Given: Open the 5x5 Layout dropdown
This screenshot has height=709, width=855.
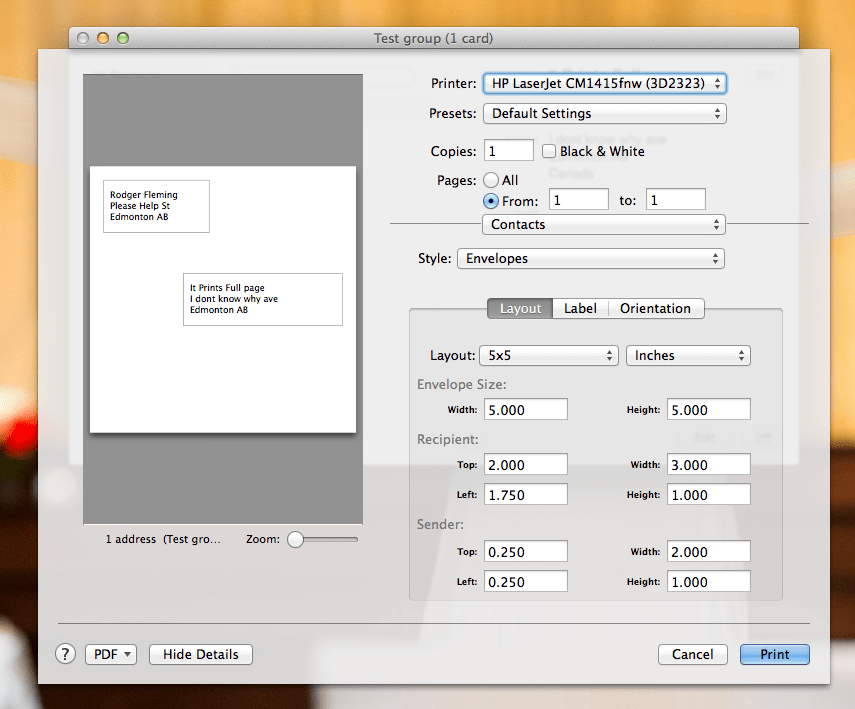Looking at the screenshot, I should (x=548, y=355).
